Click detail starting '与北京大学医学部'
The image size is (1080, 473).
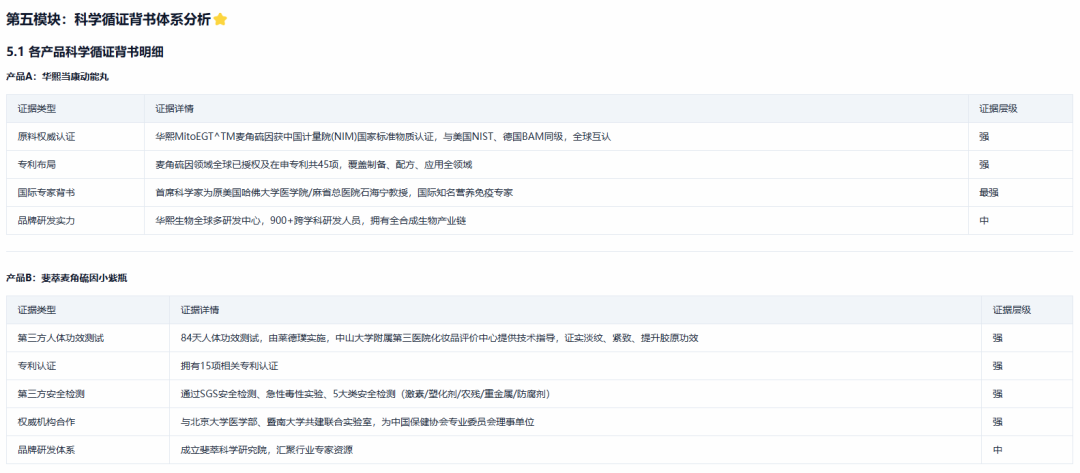tap(357, 421)
